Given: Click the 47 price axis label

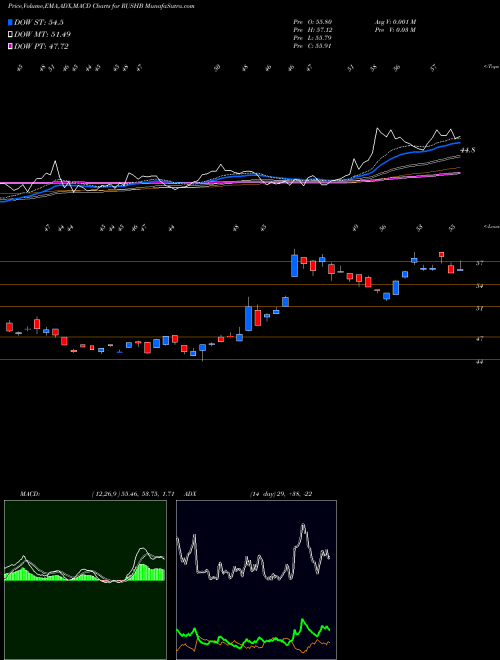Looking at the screenshot, I should click(x=479, y=338).
